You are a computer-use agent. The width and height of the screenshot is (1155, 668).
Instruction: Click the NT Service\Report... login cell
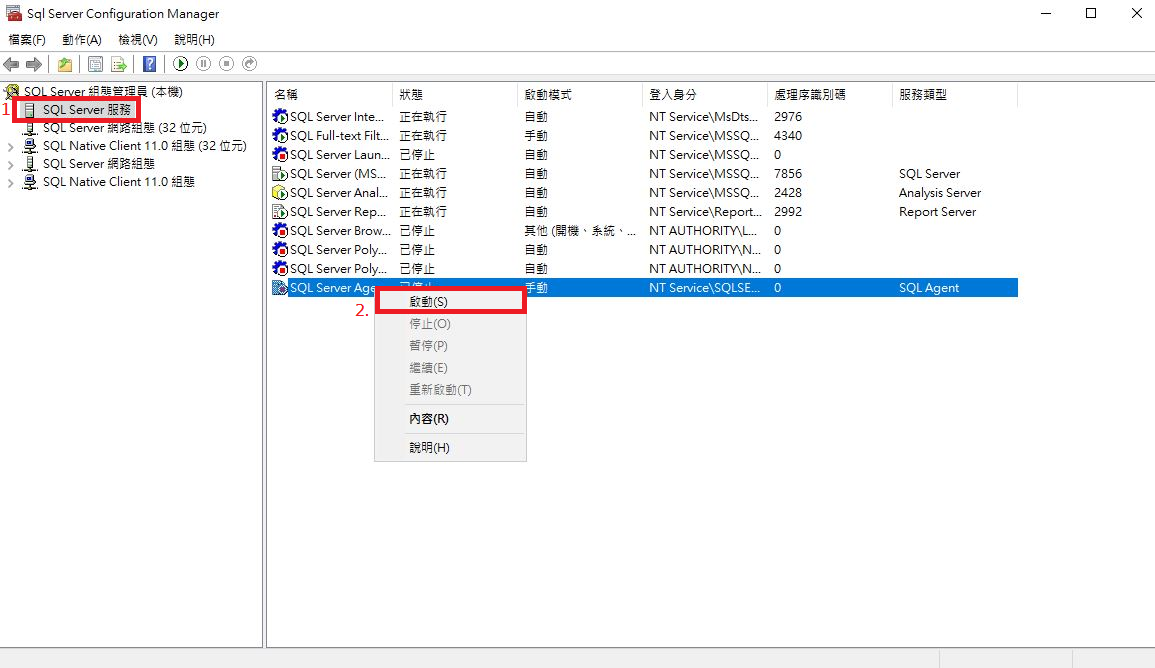coord(706,212)
